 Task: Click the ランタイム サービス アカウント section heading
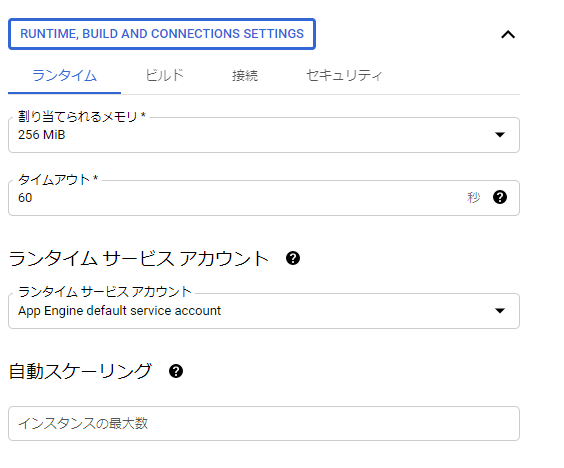[x=139, y=258]
